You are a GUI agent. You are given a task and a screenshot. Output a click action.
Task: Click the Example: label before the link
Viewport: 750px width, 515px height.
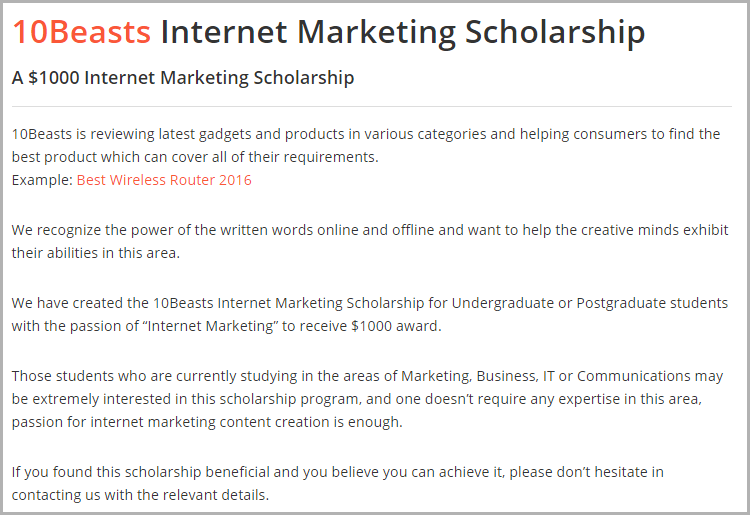click(42, 180)
